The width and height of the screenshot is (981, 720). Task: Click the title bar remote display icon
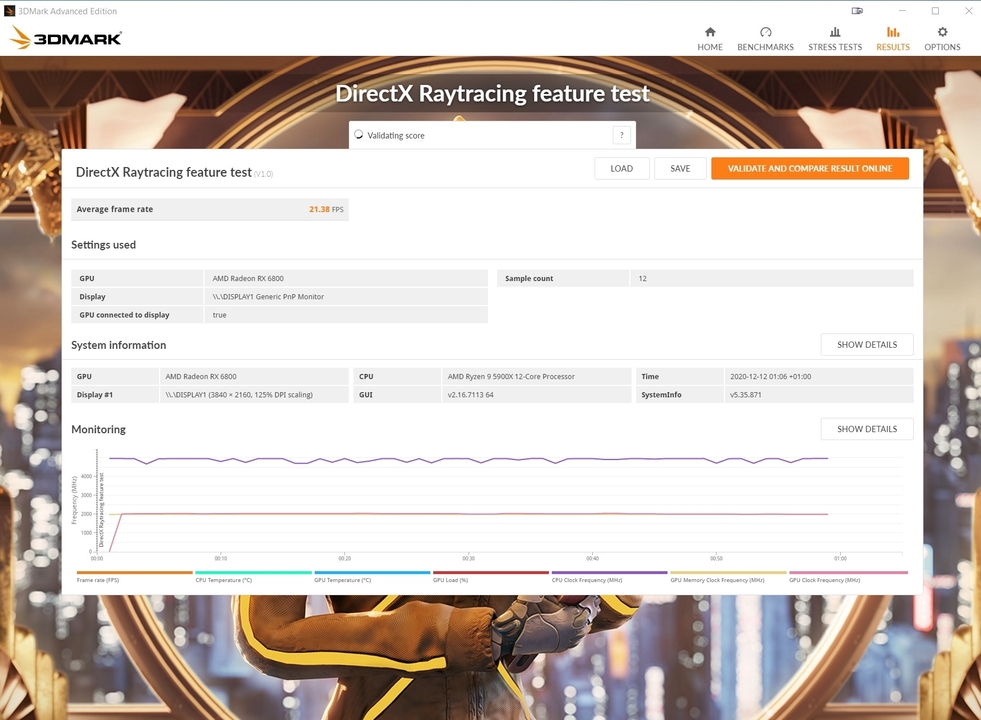(x=857, y=11)
